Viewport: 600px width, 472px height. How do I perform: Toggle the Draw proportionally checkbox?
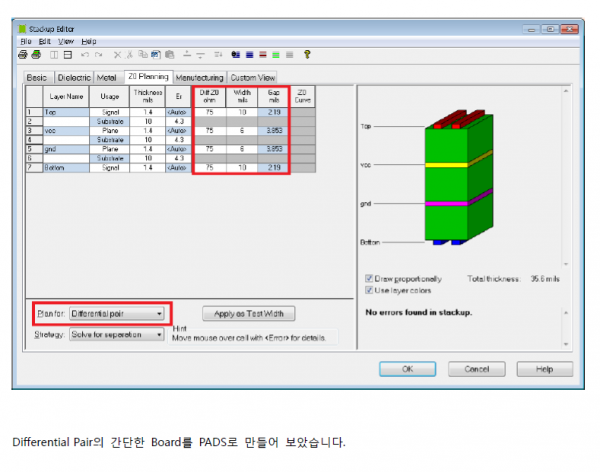[x=370, y=278]
